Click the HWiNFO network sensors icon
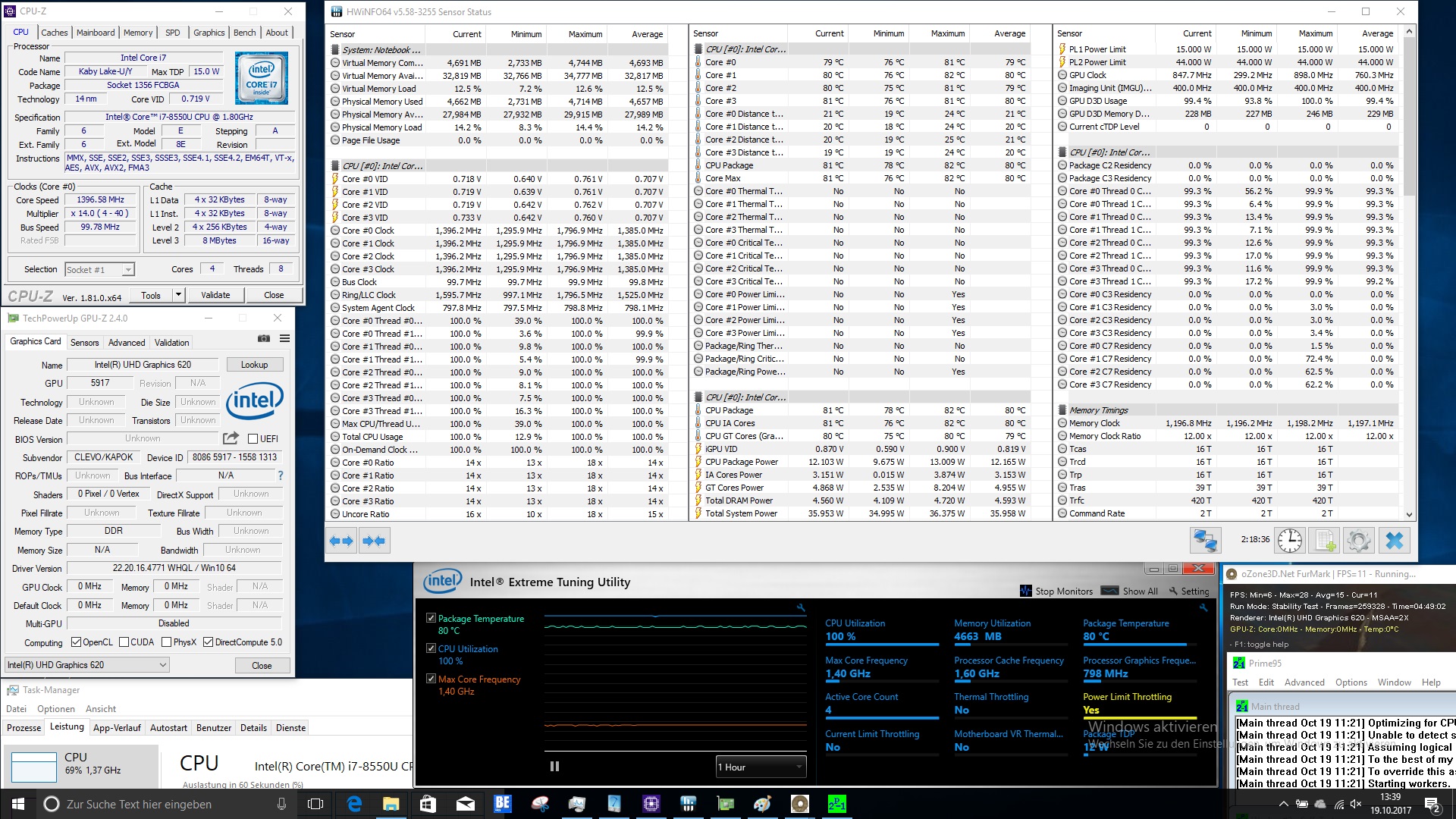Screen dimensions: 1456x819 pyautogui.click(x=1205, y=540)
